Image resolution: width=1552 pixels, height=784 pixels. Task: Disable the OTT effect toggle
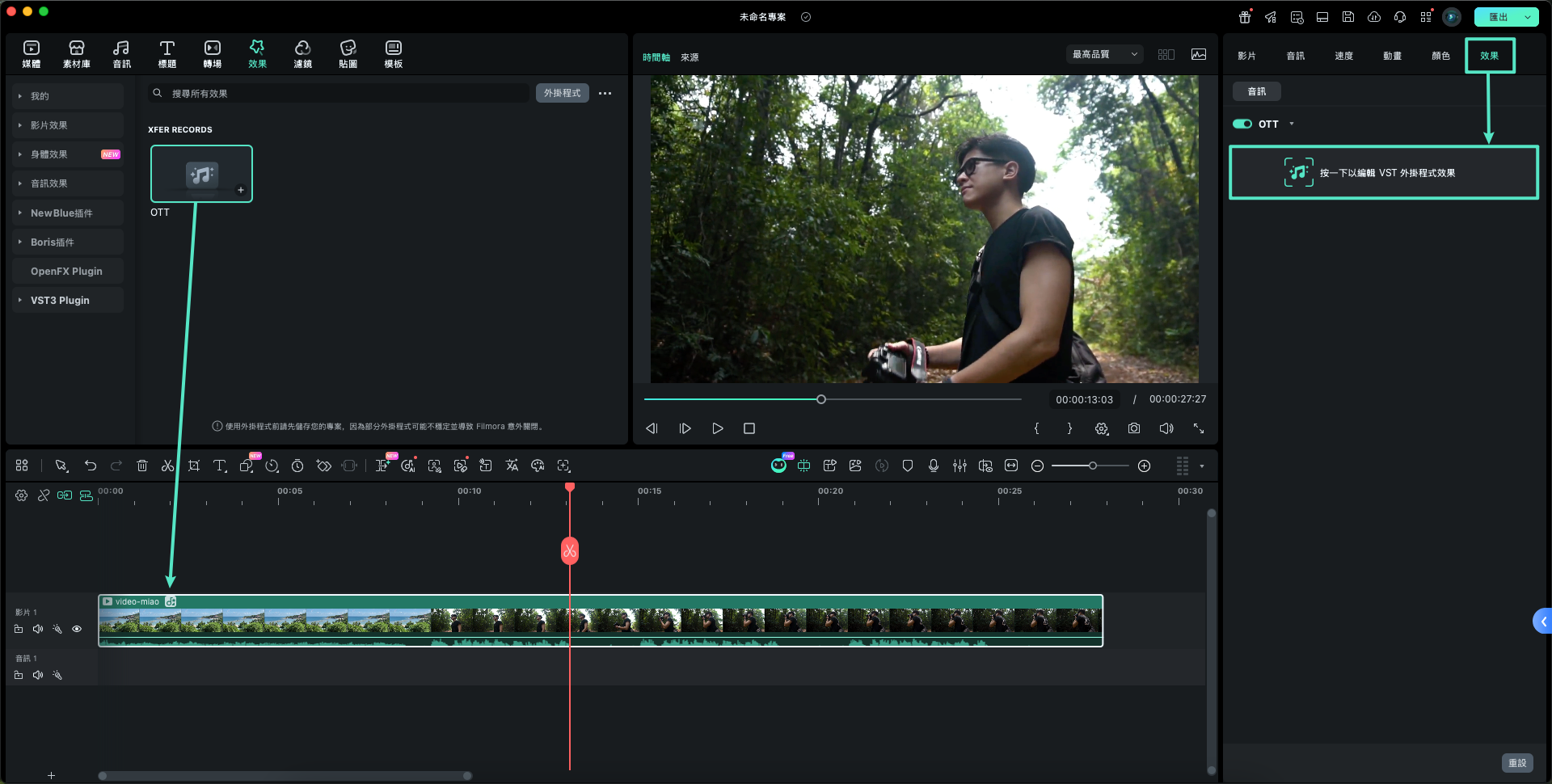click(x=1242, y=124)
